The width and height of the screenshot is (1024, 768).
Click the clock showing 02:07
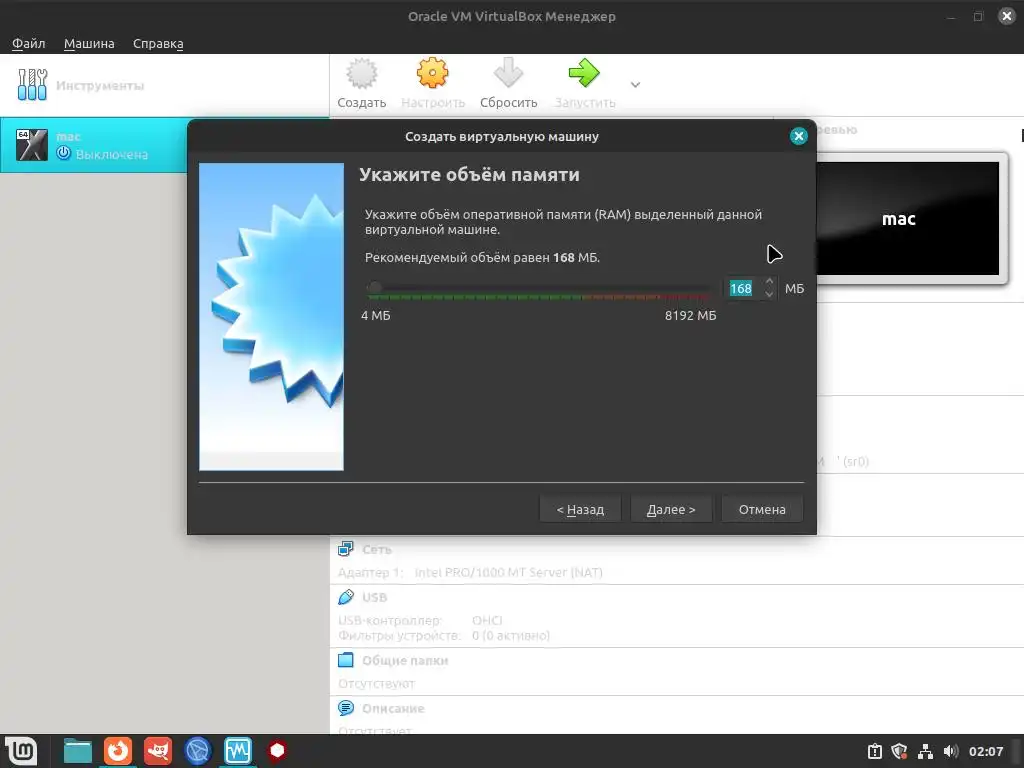click(985, 752)
